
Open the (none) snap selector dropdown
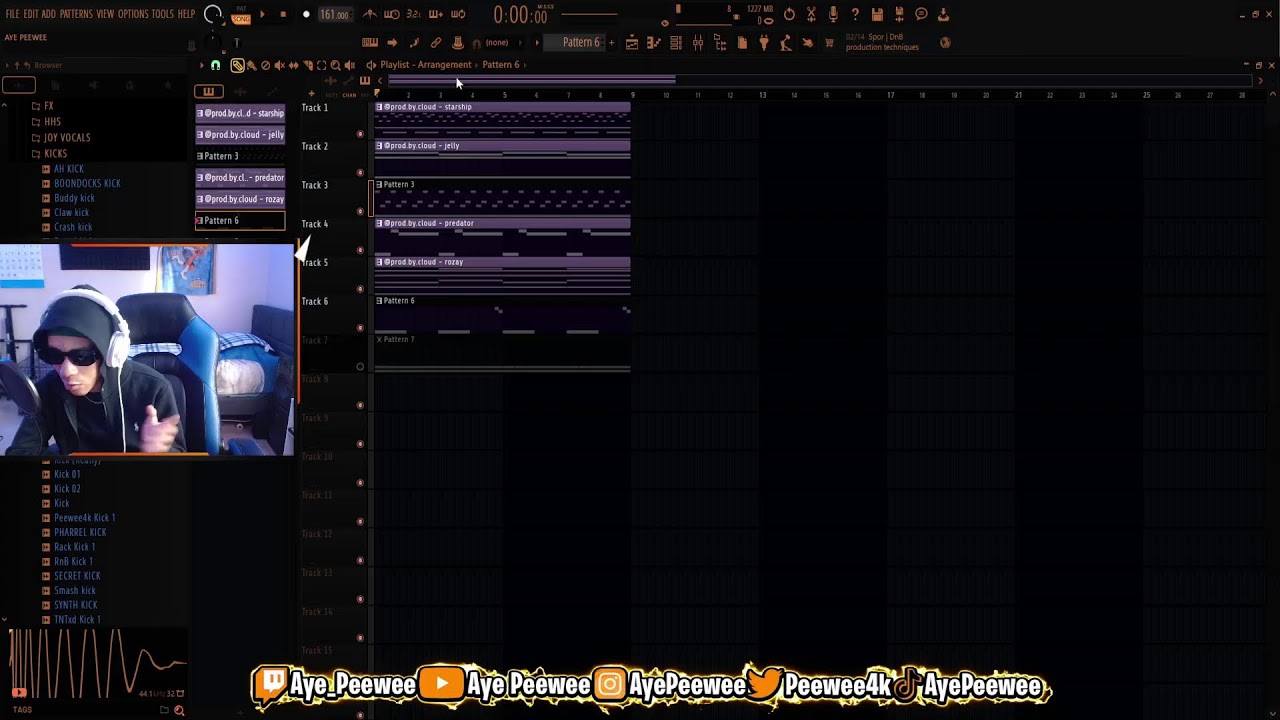[503, 43]
